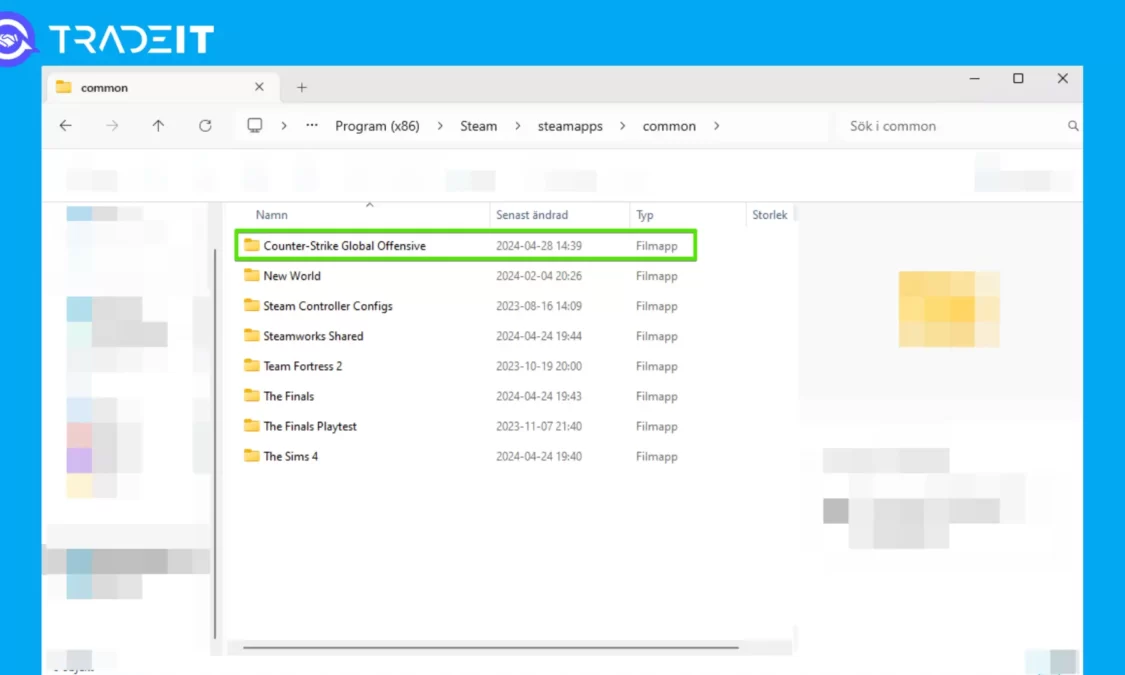Go back using the back arrow
Image resolution: width=1125 pixels, height=675 pixels.
point(65,126)
